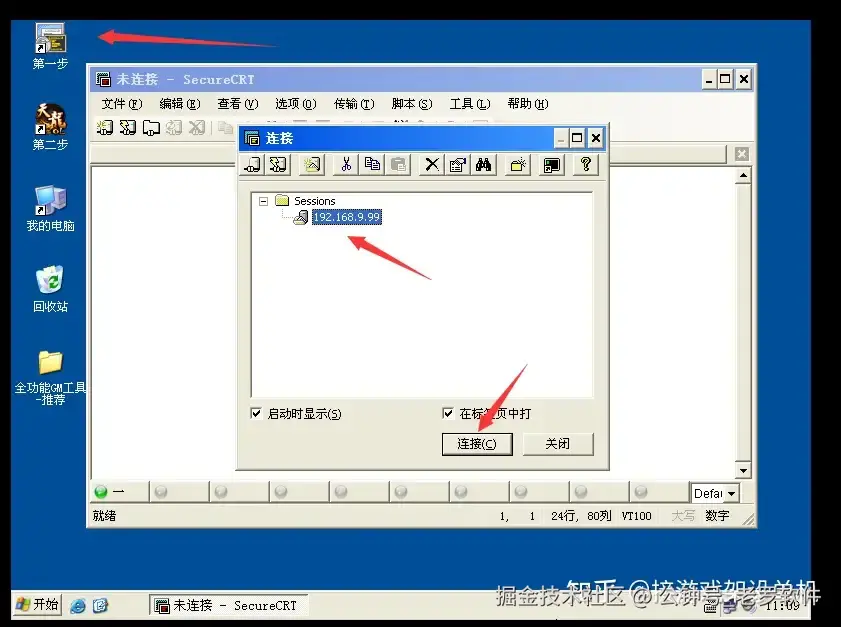Open the 编辑(E) menu
The width and height of the screenshot is (841, 627).
coord(180,104)
